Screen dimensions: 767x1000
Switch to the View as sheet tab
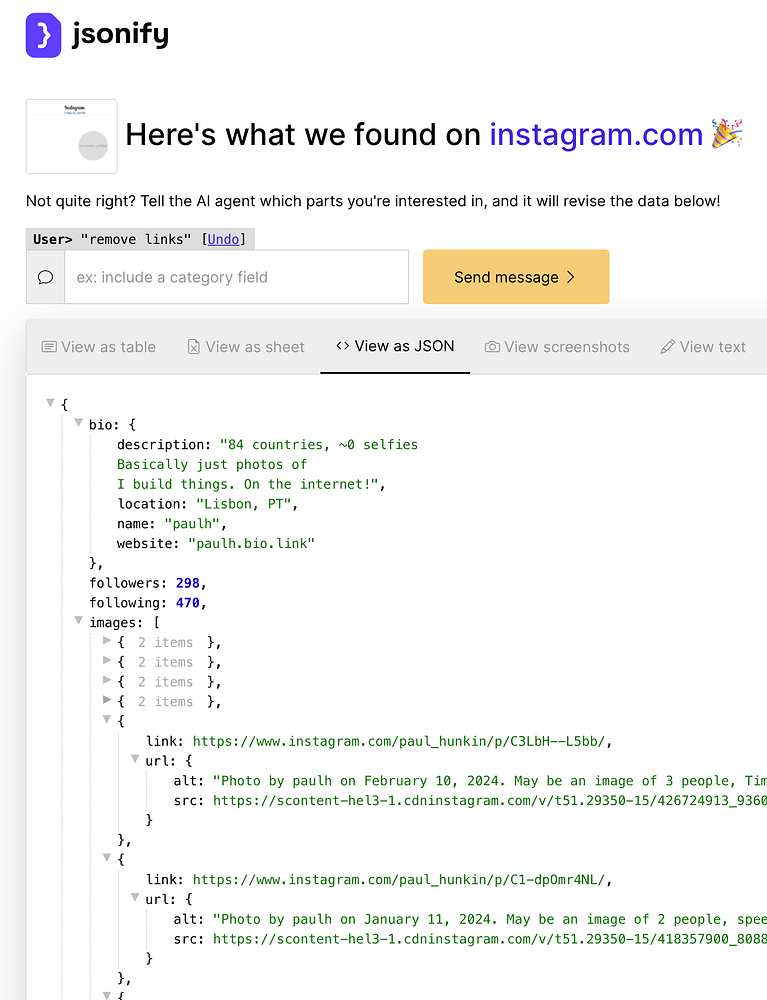[246, 347]
